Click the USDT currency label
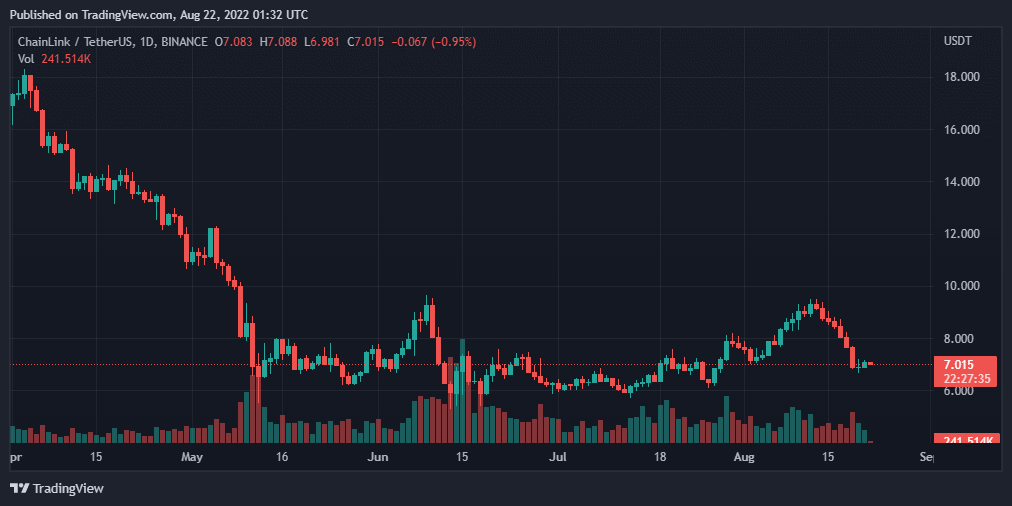This screenshot has height=506, width=1012. 959,41
